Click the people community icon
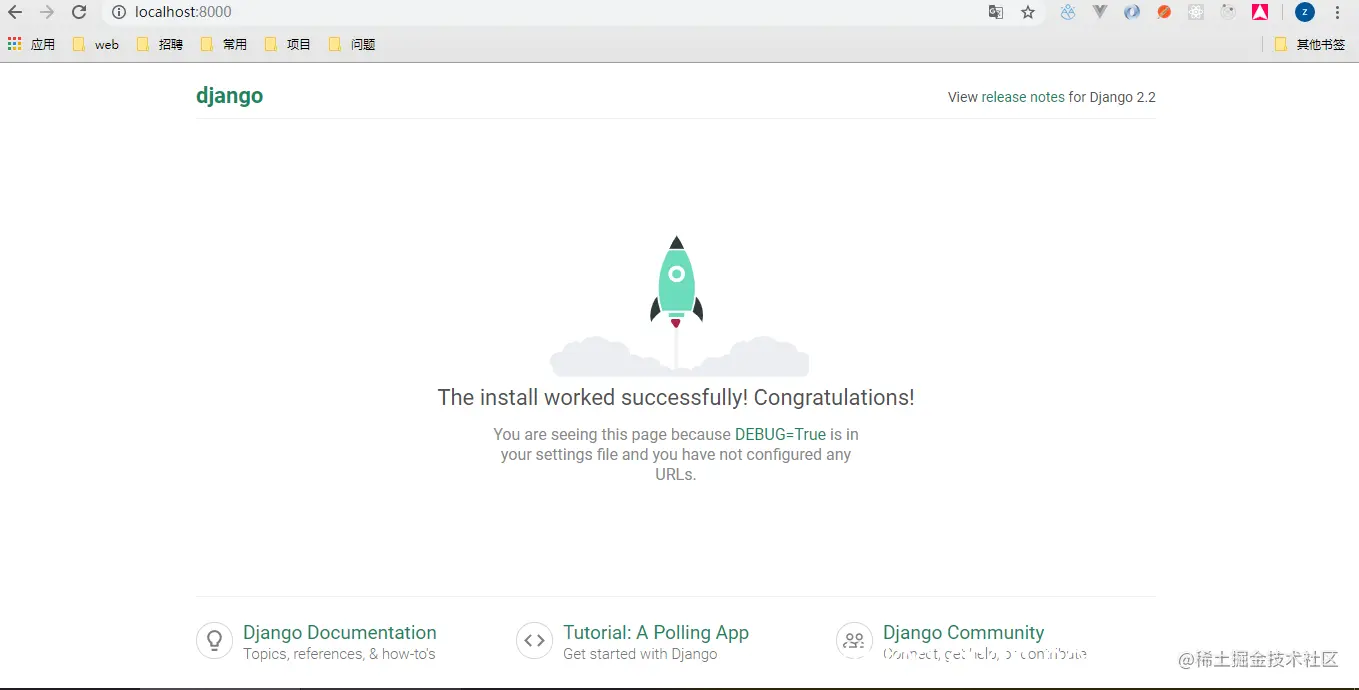 click(x=854, y=640)
